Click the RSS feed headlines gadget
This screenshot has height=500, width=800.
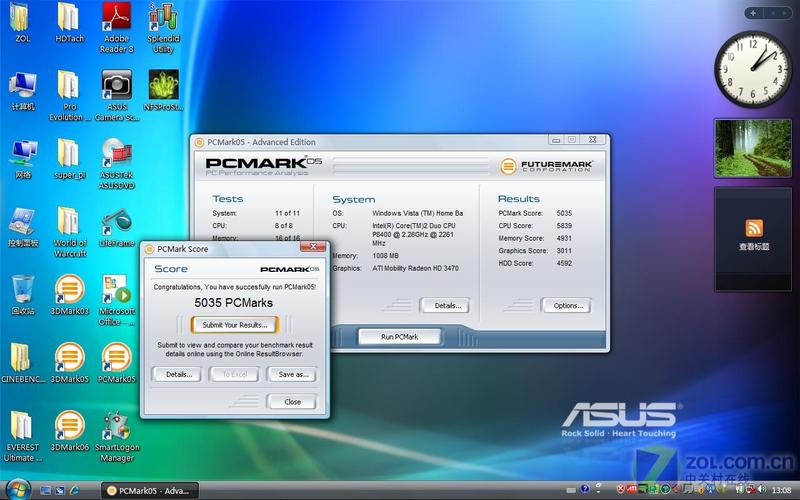[x=754, y=239]
